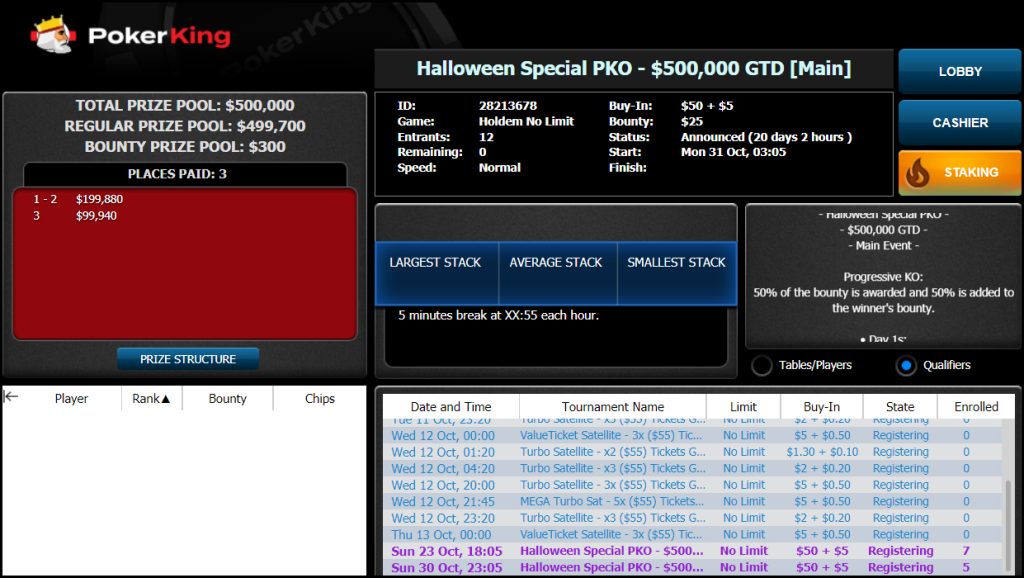The height and width of the screenshot is (578, 1024).
Task: Click the "Mon 31 Oct, 03:05" start time
Action: pyautogui.click(x=733, y=152)
